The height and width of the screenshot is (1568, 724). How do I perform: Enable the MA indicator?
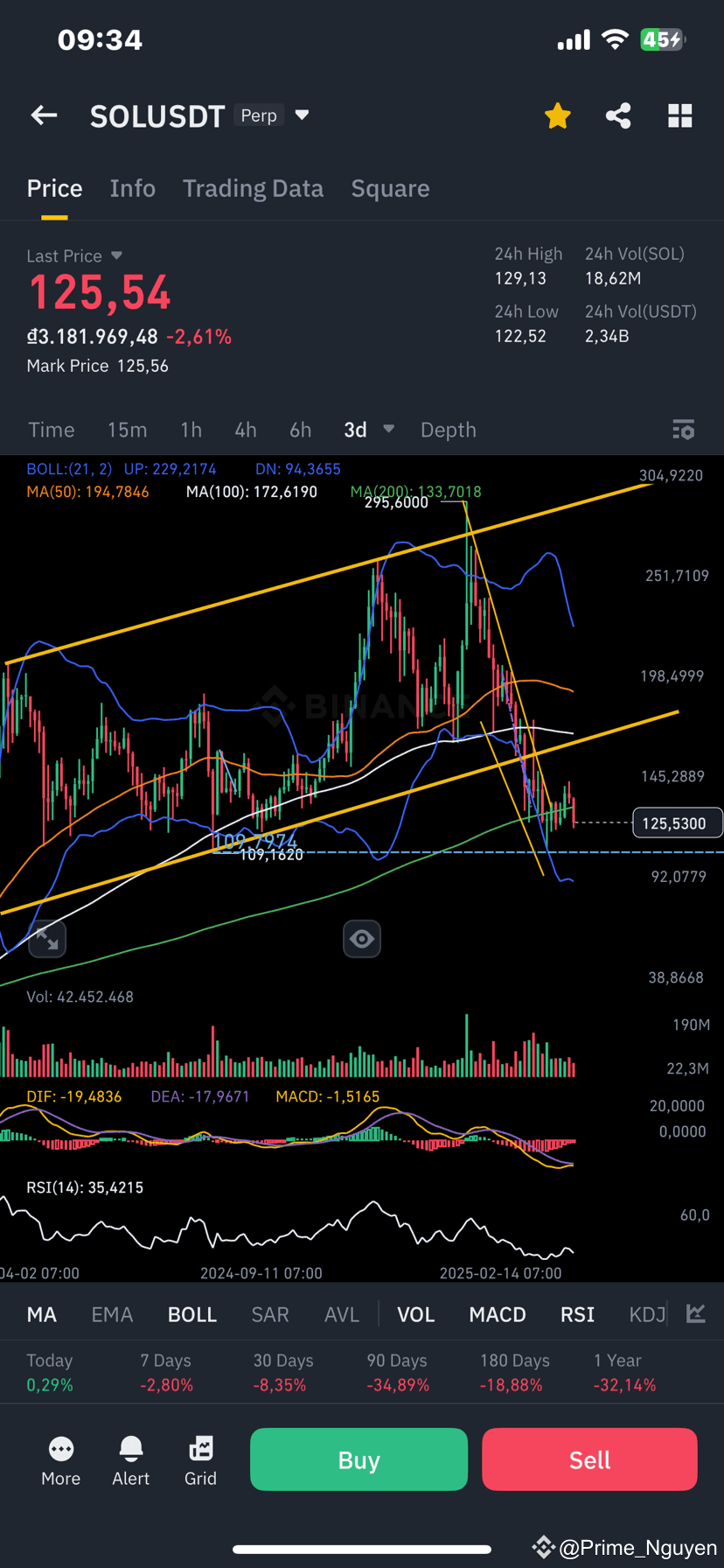pos(42,1314)
